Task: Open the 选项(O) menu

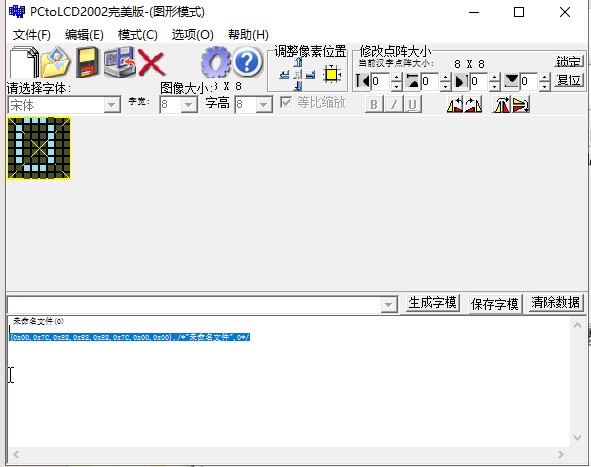Action: point(193,35)
